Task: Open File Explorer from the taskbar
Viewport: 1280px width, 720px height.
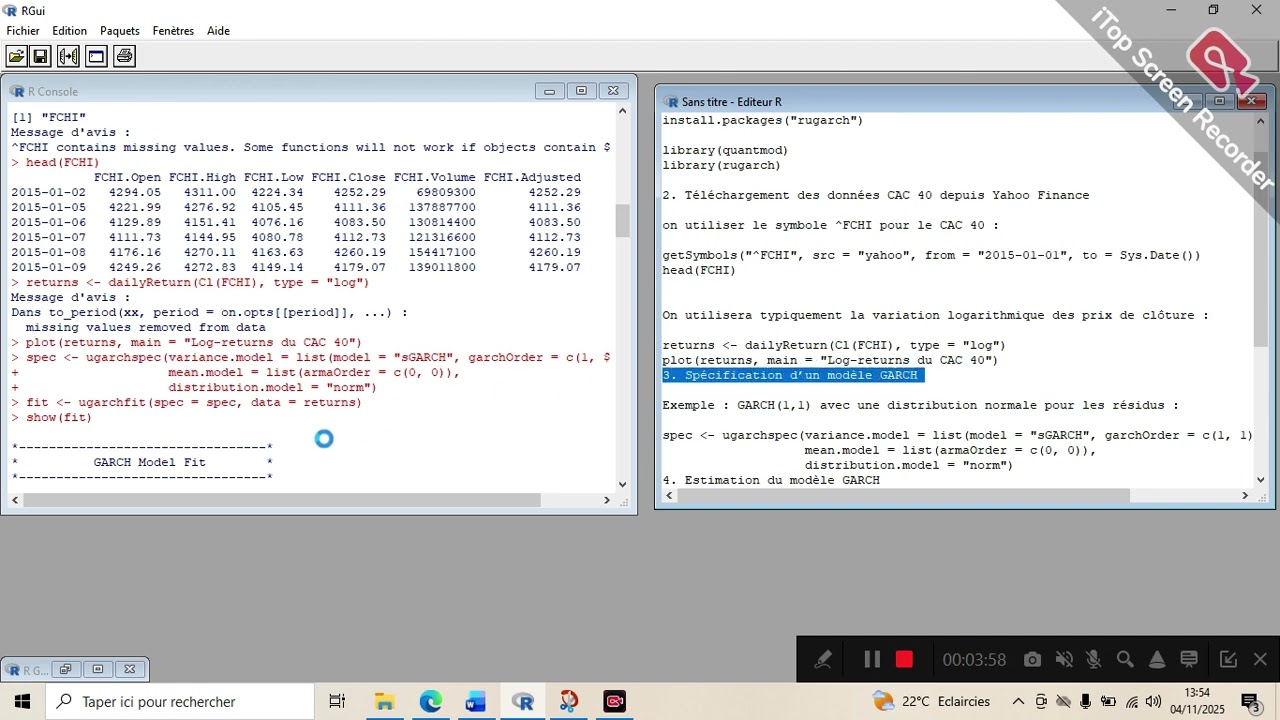Action: pyautogui.click(x=384, y=702)
